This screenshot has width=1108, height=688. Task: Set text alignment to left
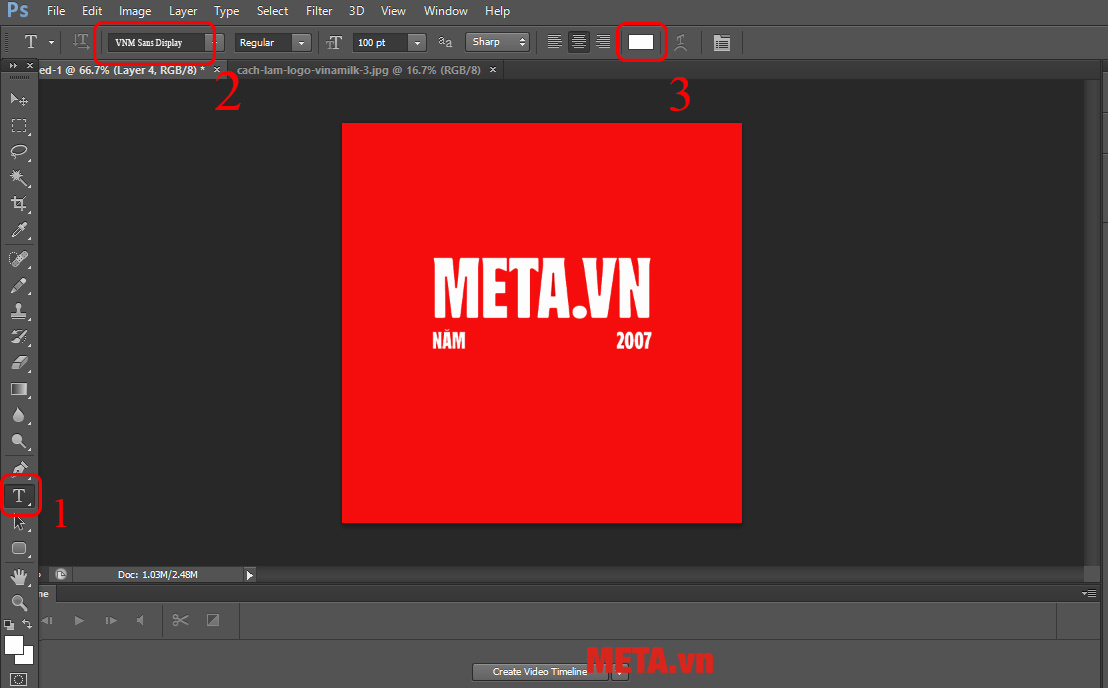[x=555, y=42]
